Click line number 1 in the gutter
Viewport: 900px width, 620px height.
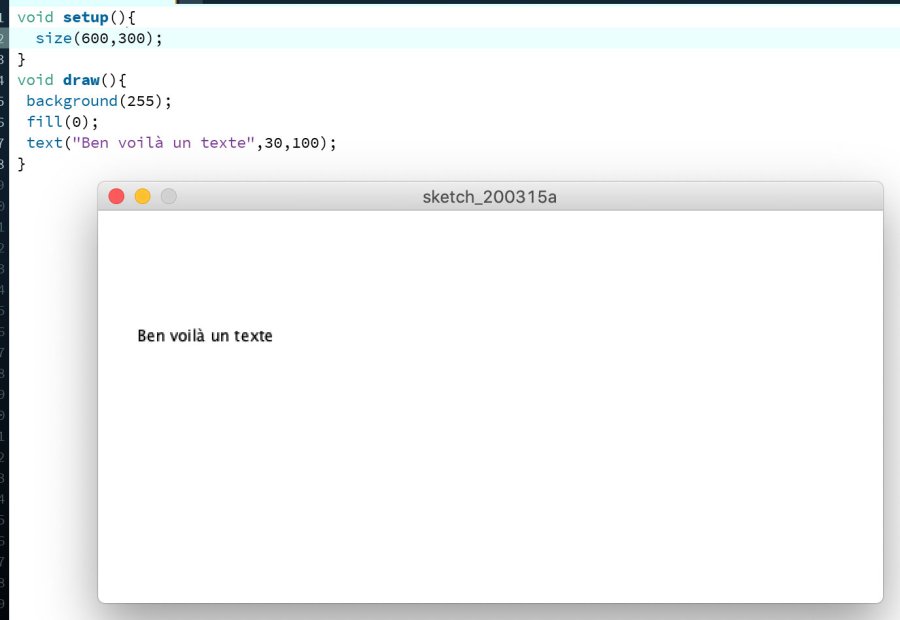coord(4,17)
